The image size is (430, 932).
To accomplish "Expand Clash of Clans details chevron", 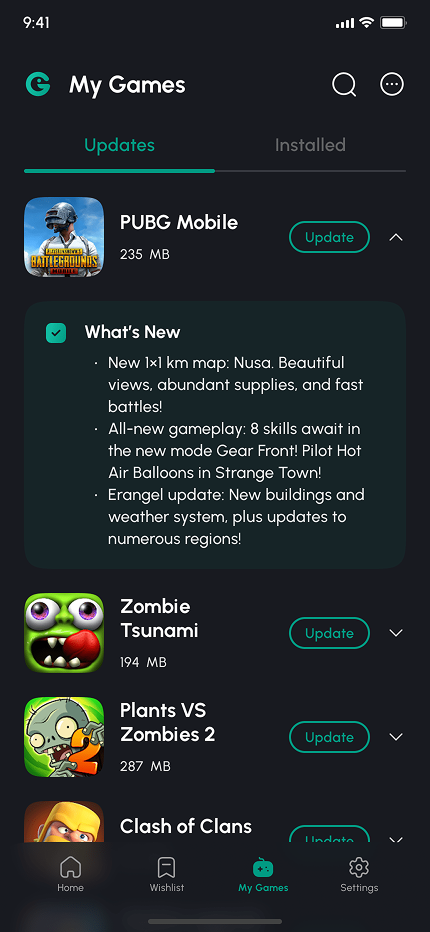I will (x=396, y=840).
